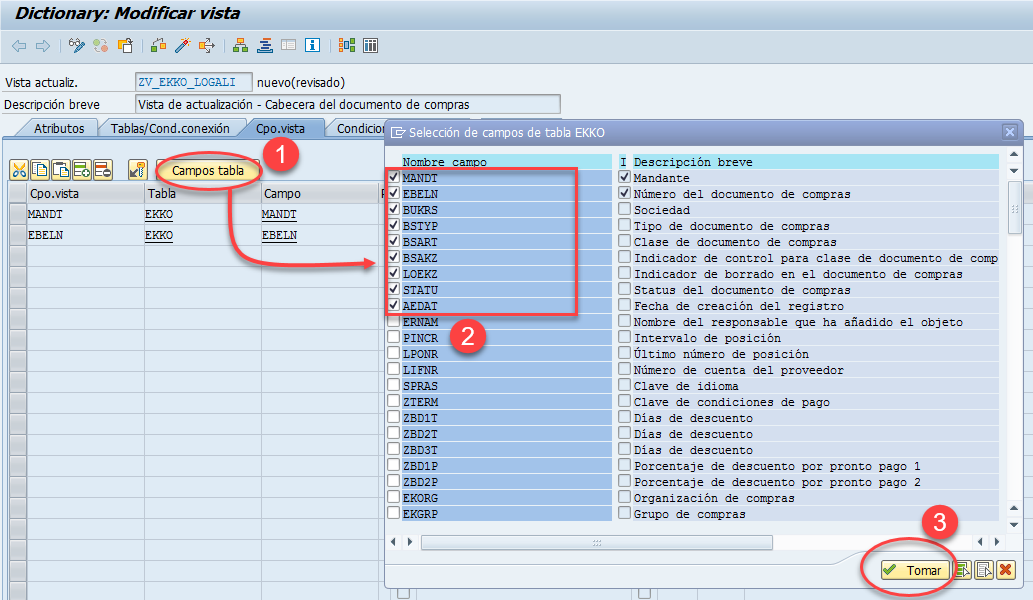1033x600 pixels.
Task: Click the Forward arrow in the toolbar
Action: (x=43, y=45)
